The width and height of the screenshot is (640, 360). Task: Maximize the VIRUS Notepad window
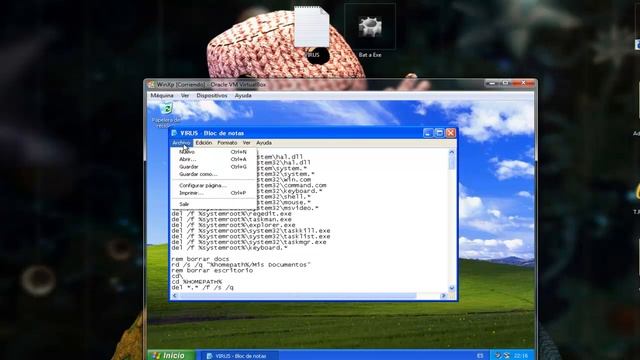tap(439, 133)
